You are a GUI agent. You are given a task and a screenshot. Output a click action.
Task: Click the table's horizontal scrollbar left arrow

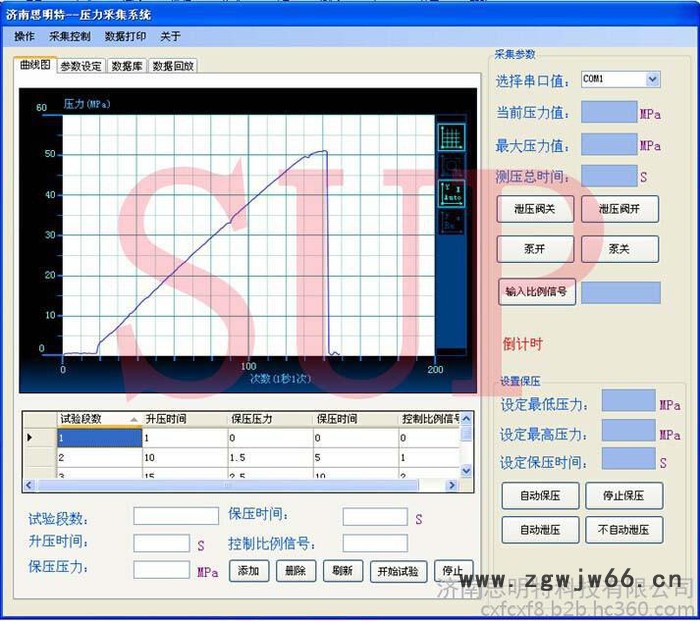(30, 485)
